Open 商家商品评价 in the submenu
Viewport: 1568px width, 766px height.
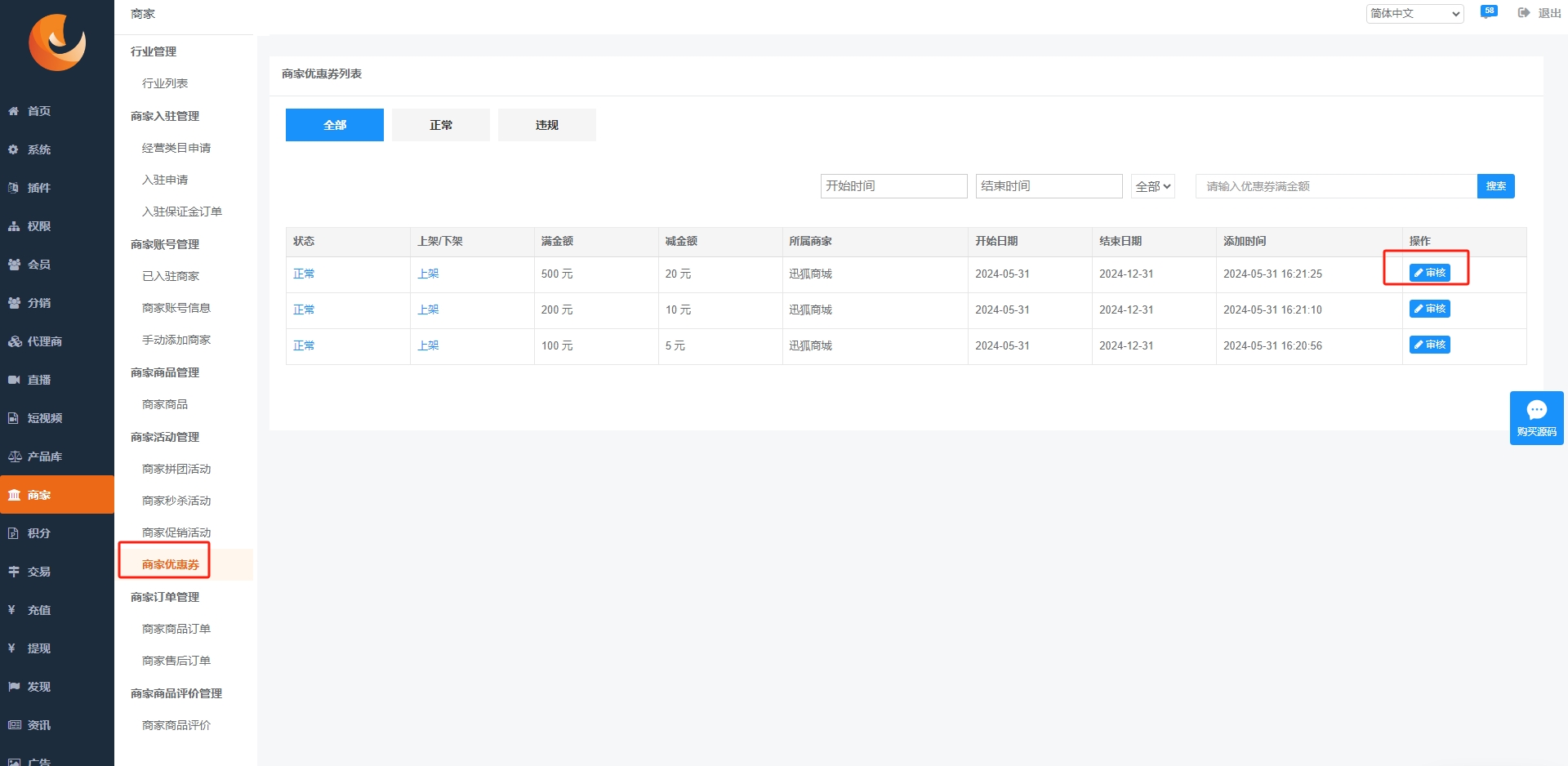coord(176,725)
